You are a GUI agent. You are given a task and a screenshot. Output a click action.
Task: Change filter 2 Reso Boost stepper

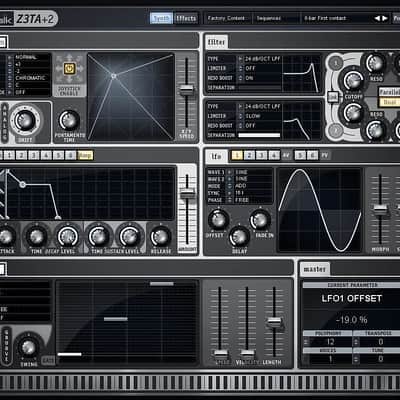click(x=240, y=126)
